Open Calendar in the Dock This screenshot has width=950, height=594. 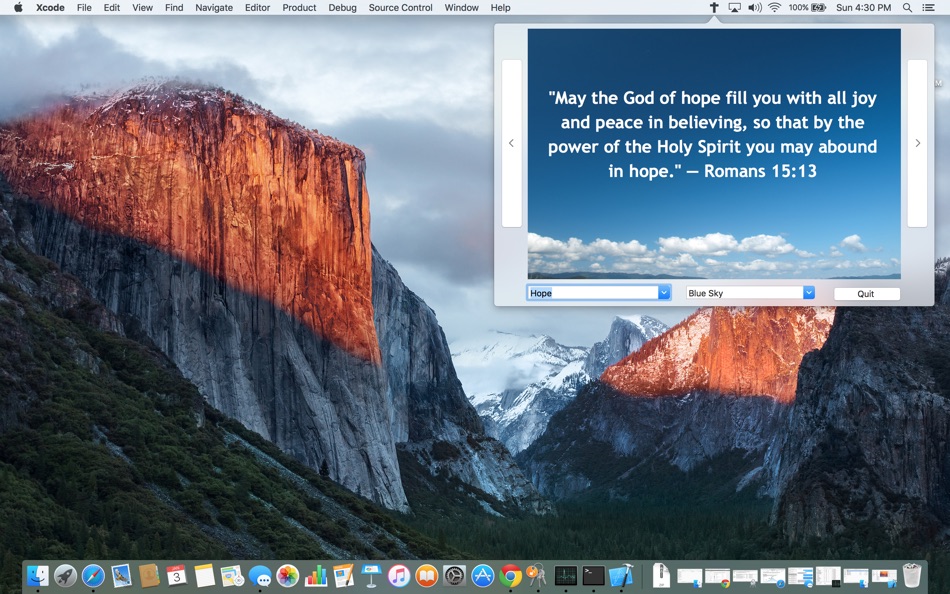176,576
